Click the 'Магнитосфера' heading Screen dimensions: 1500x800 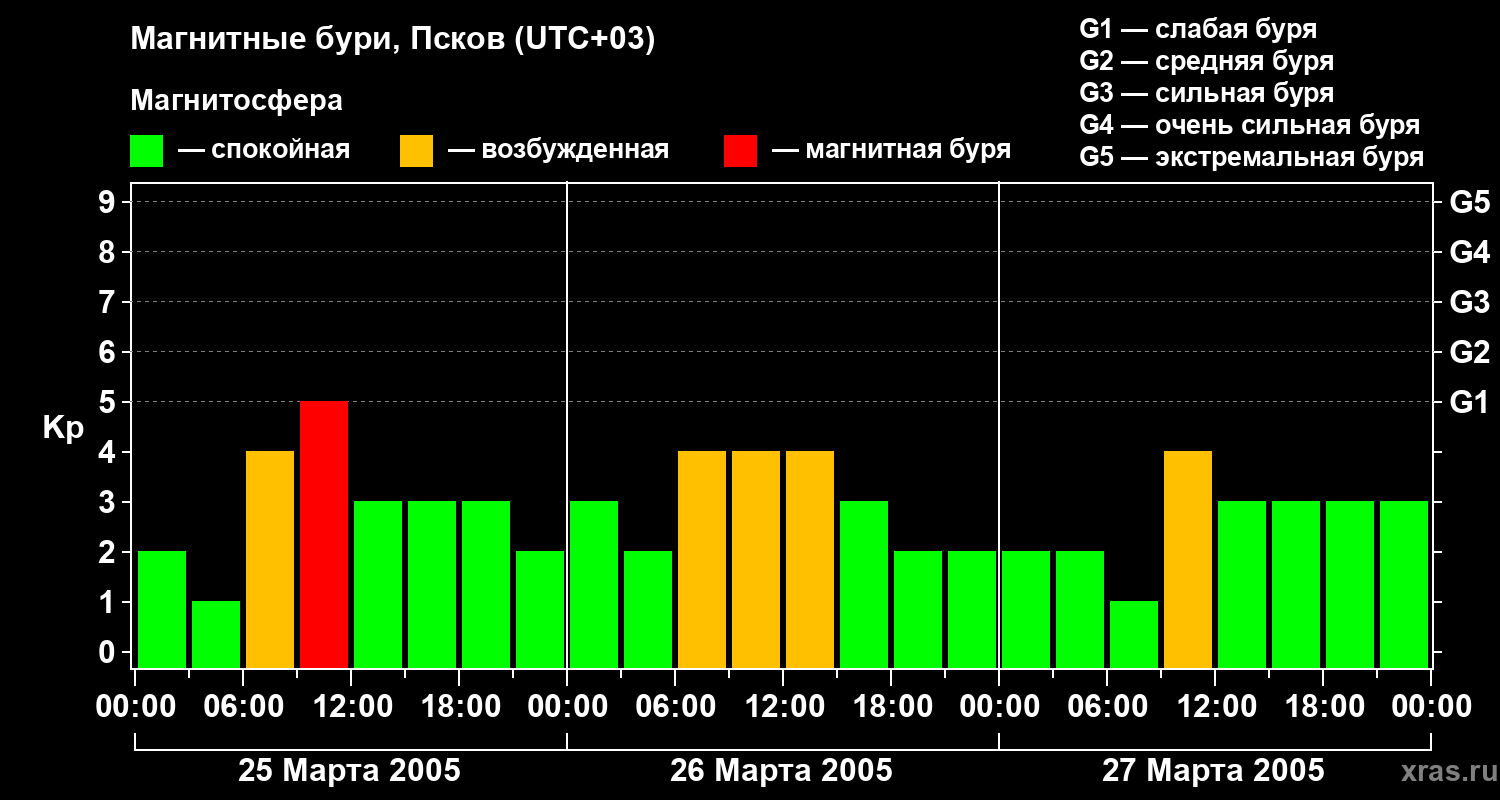tap(236, 101)
